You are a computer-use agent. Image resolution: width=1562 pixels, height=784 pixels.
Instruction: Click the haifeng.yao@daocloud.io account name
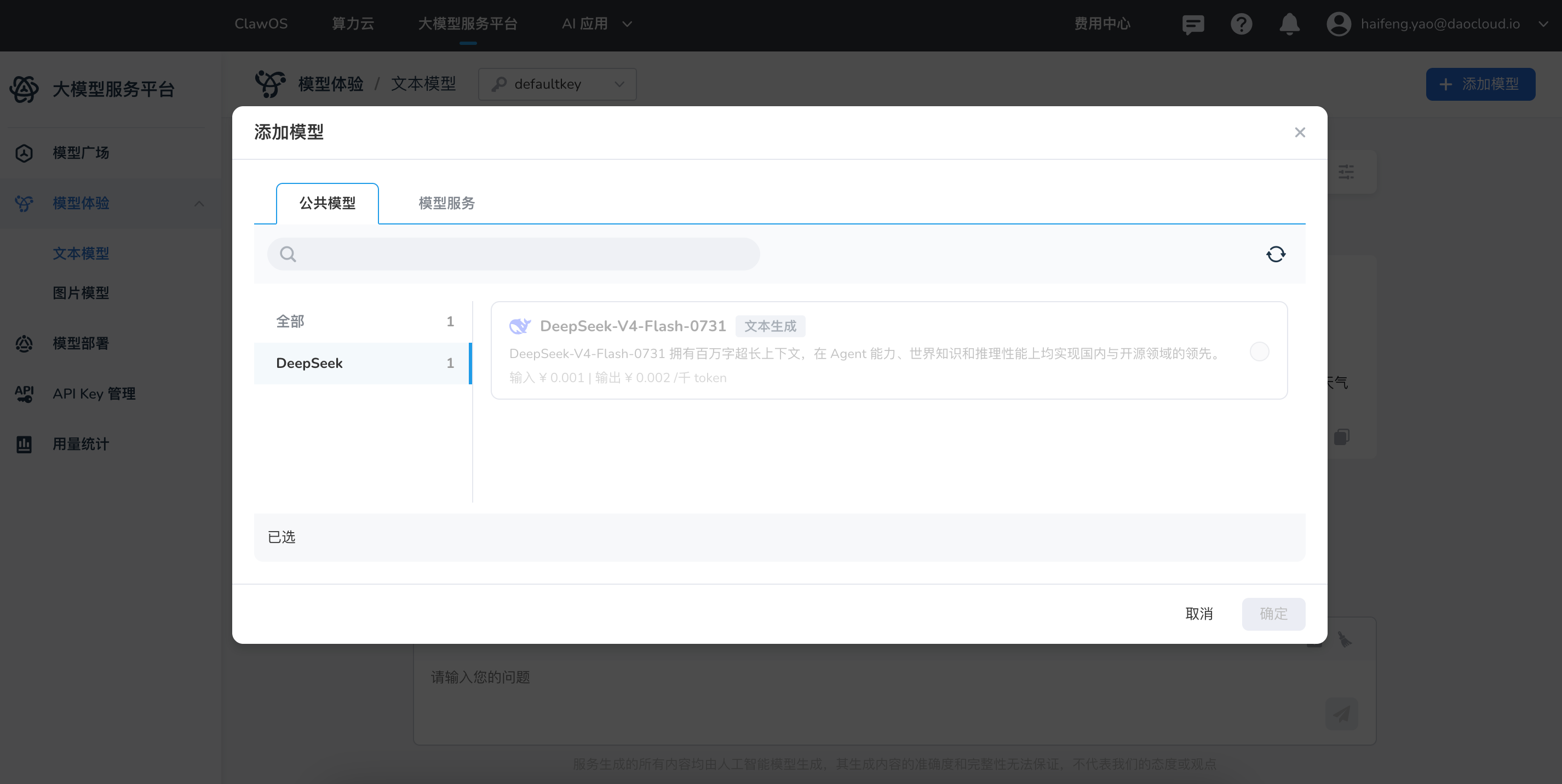pyautogui.click(x=1440, y=24)
